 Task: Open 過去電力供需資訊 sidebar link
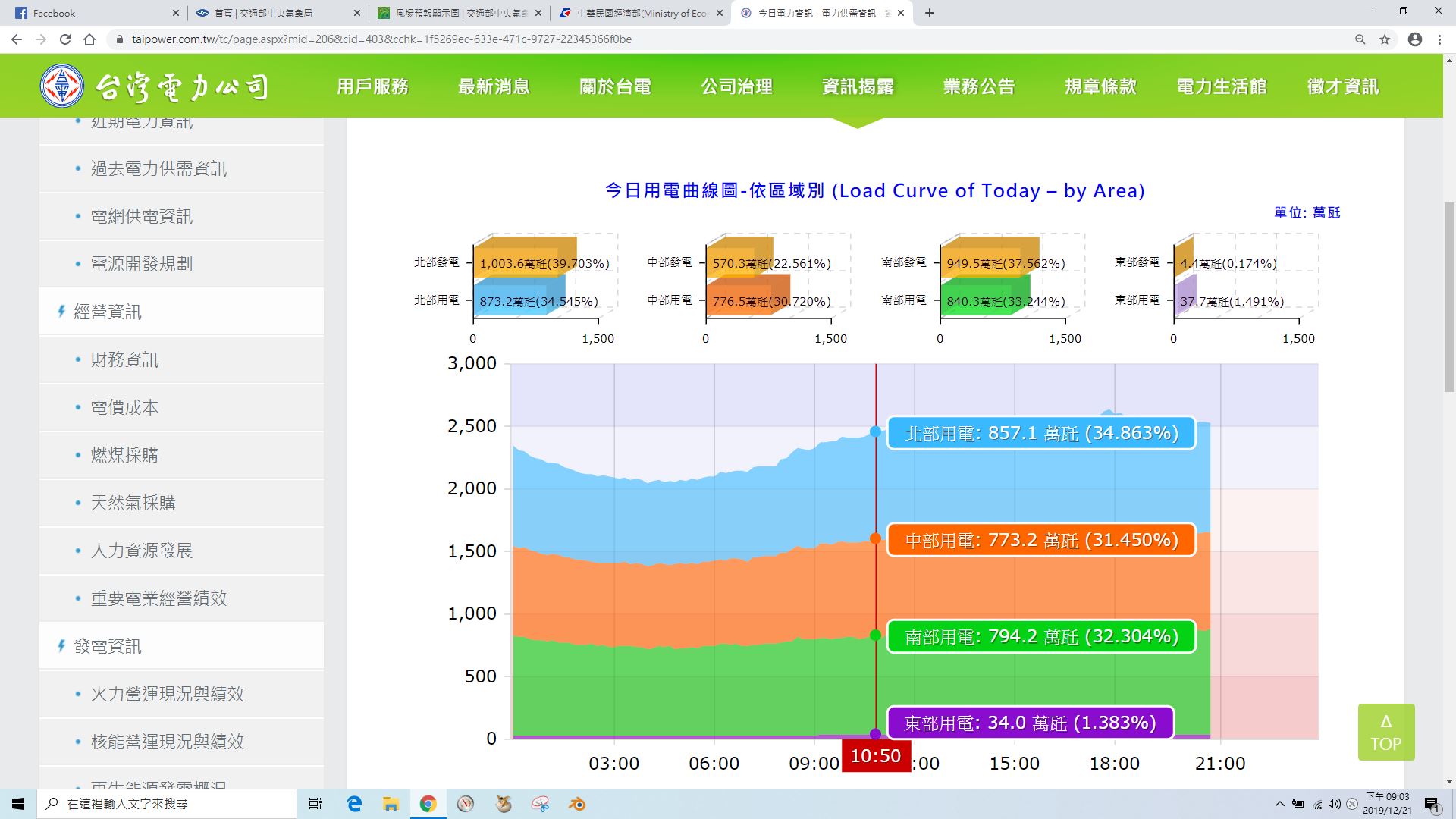[x=181, y=168]
